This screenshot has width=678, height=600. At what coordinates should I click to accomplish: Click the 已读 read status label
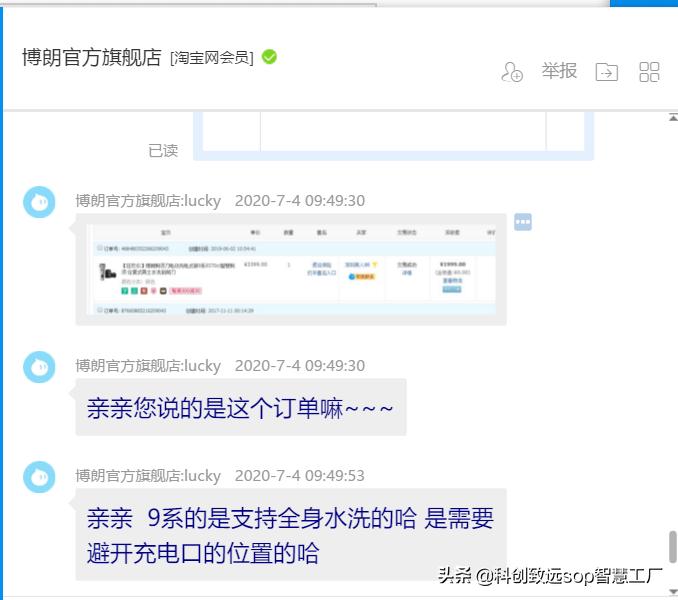[x=163, y=150]
